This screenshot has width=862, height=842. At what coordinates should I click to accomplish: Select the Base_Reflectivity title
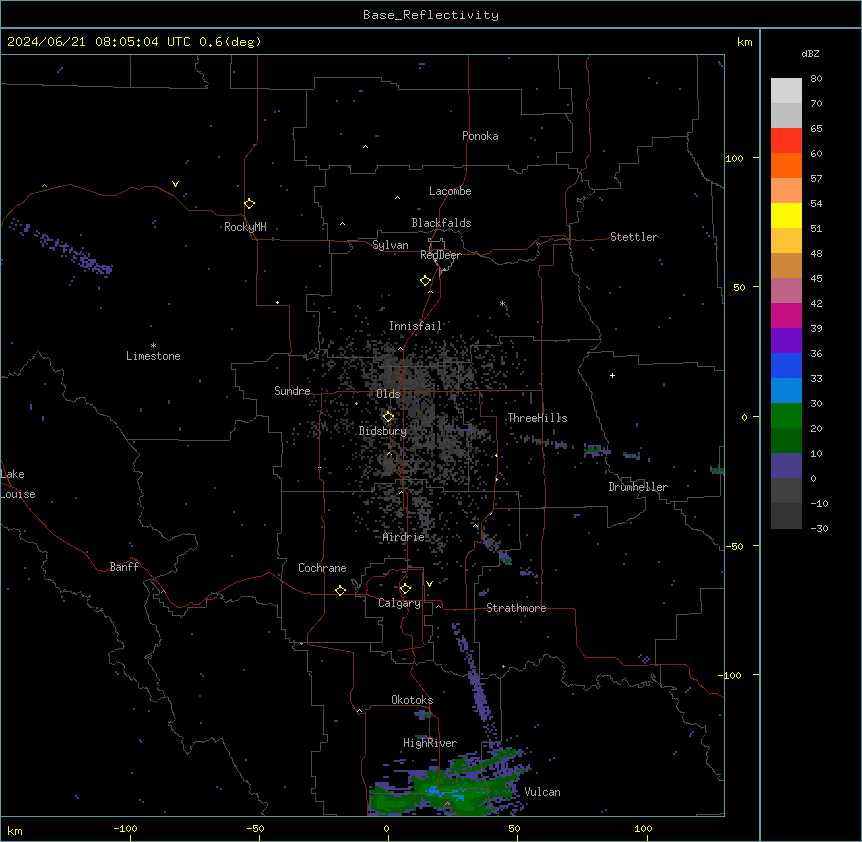pyautogui.click(x=431, y=15)
